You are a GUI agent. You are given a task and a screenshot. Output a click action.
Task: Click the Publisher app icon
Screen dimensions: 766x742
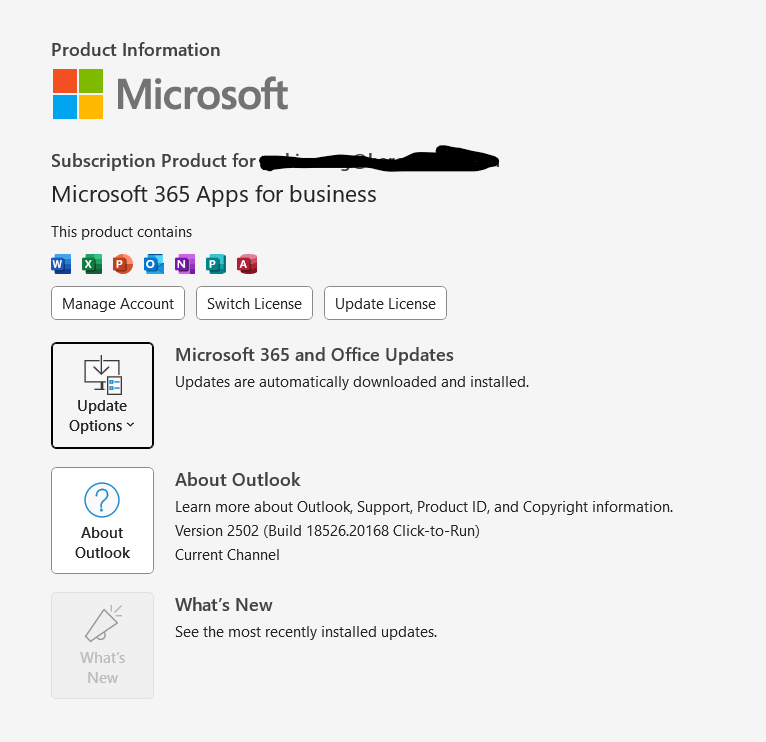click(x=215, y=264)
